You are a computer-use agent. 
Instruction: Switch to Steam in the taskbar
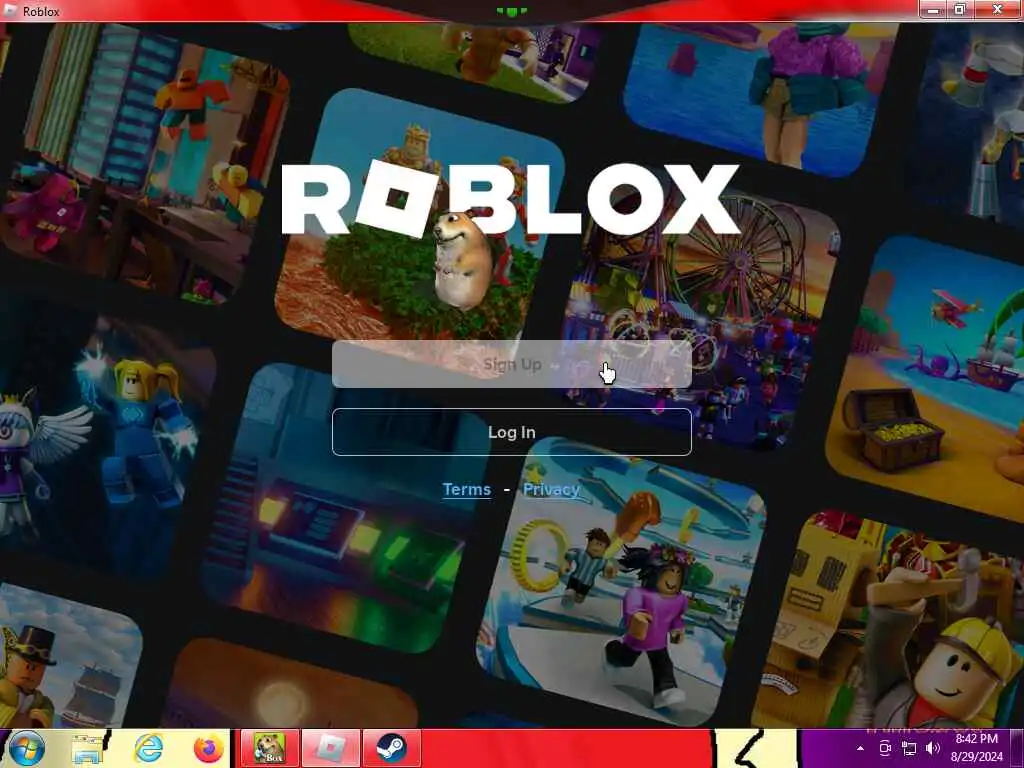[391, 748]
